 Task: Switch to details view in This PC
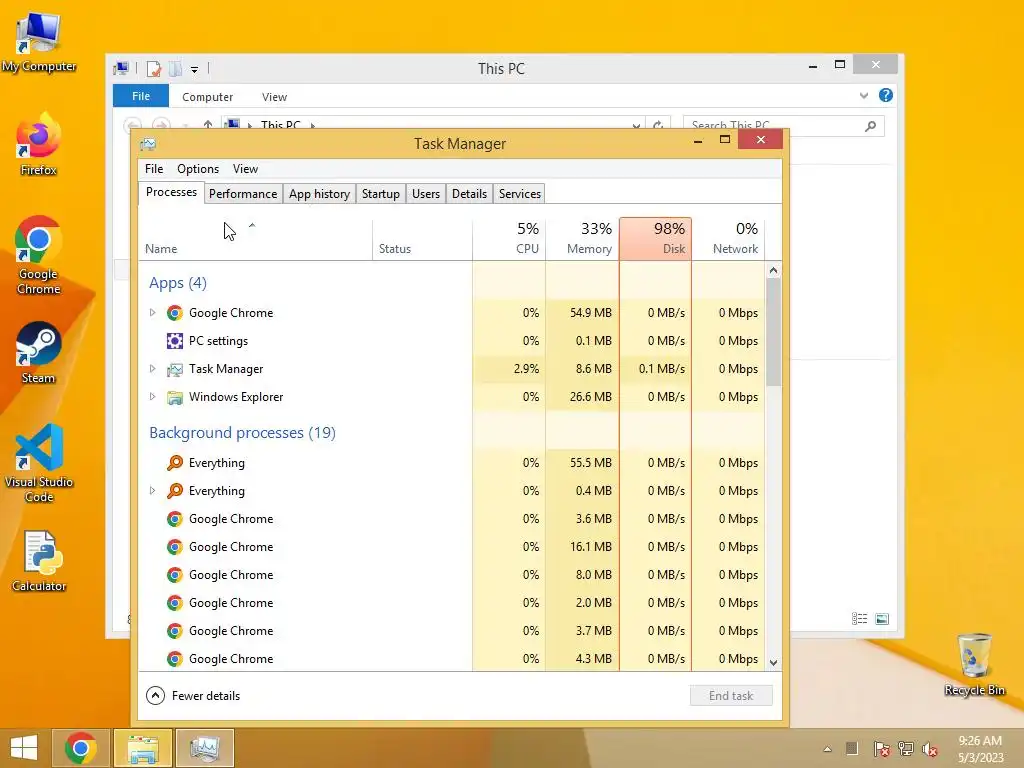pyautogui.click(x=859, y=618)
